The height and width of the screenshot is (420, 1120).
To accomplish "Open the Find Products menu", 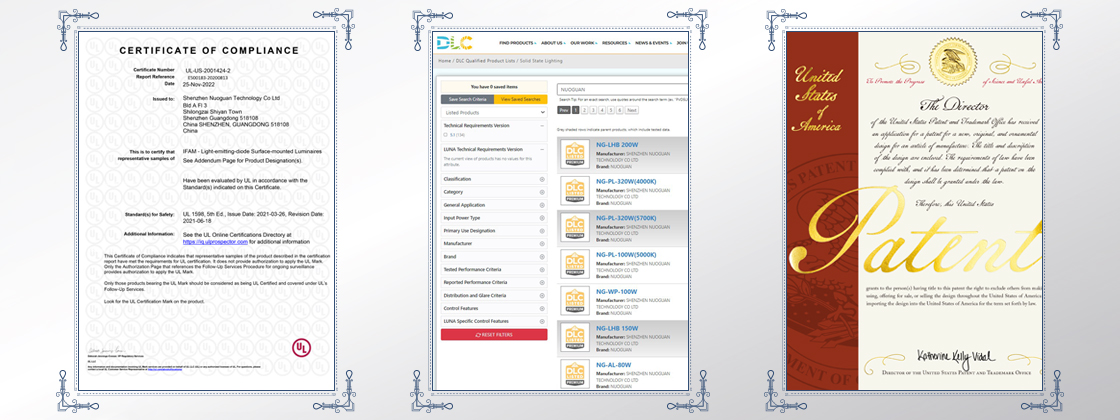I will [518, 43].
